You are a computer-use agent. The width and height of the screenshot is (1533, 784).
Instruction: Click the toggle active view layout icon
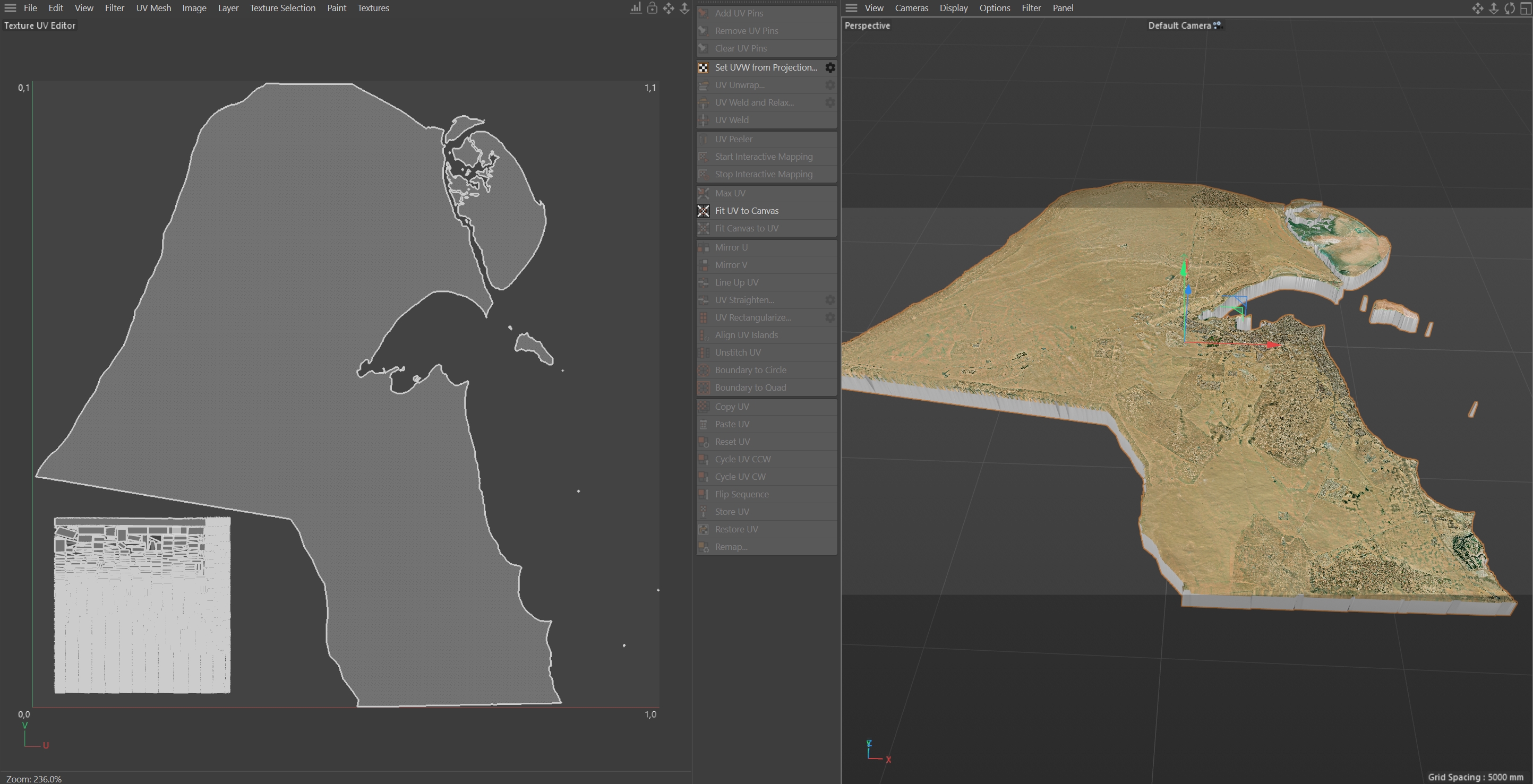coord(1525,8)
